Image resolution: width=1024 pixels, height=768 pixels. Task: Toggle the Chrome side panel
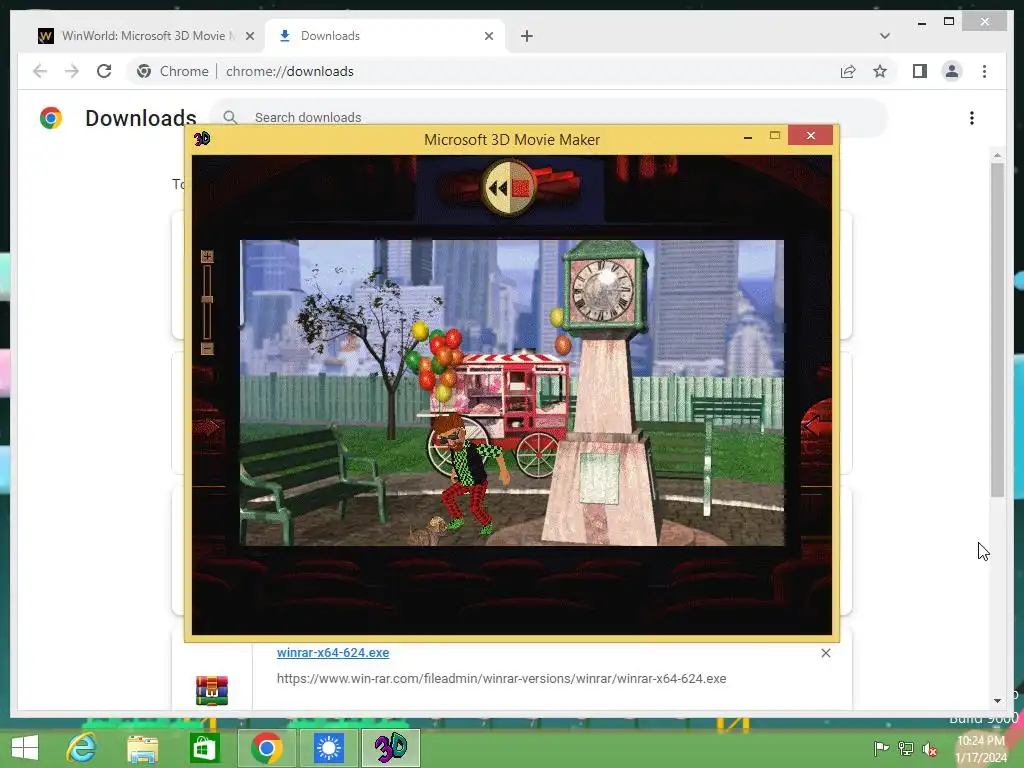(x=920, y=71)
